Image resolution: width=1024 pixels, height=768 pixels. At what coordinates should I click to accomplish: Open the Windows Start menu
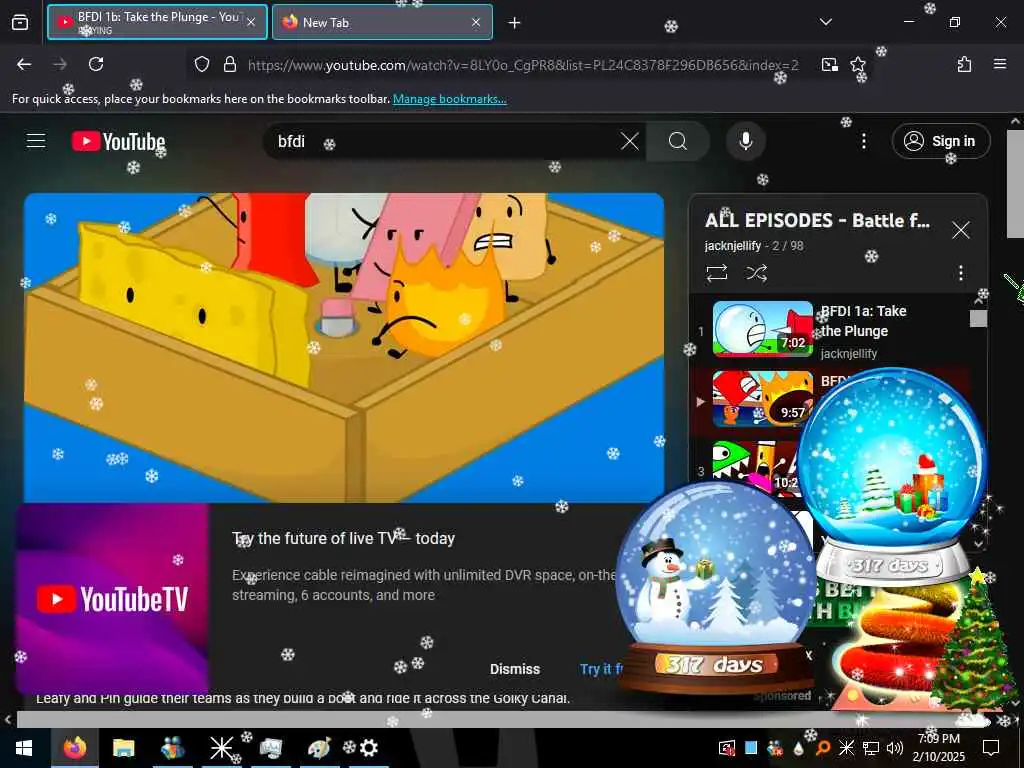(24, 748)
